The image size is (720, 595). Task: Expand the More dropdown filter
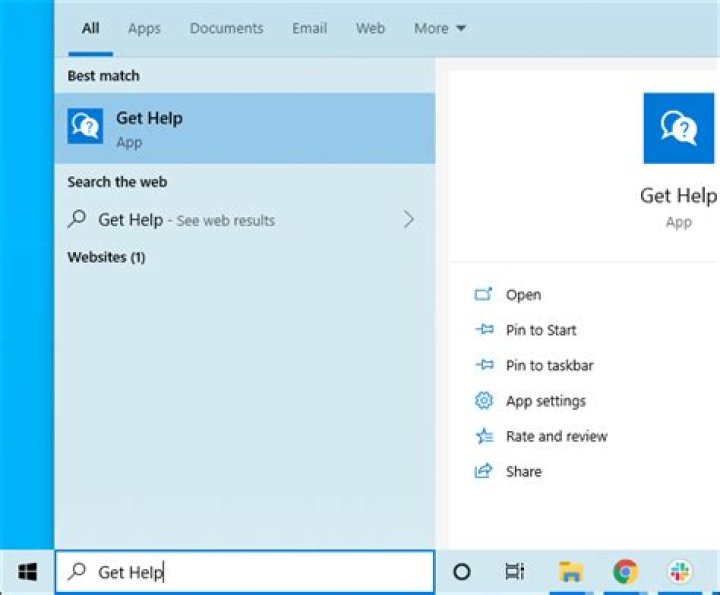pyautogui.click(x=440, y=28)
